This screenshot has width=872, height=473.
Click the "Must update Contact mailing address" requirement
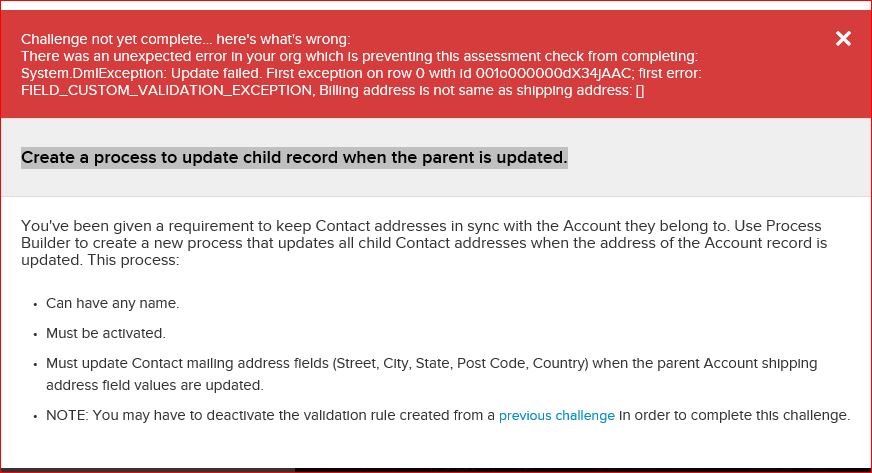[190, 363]
